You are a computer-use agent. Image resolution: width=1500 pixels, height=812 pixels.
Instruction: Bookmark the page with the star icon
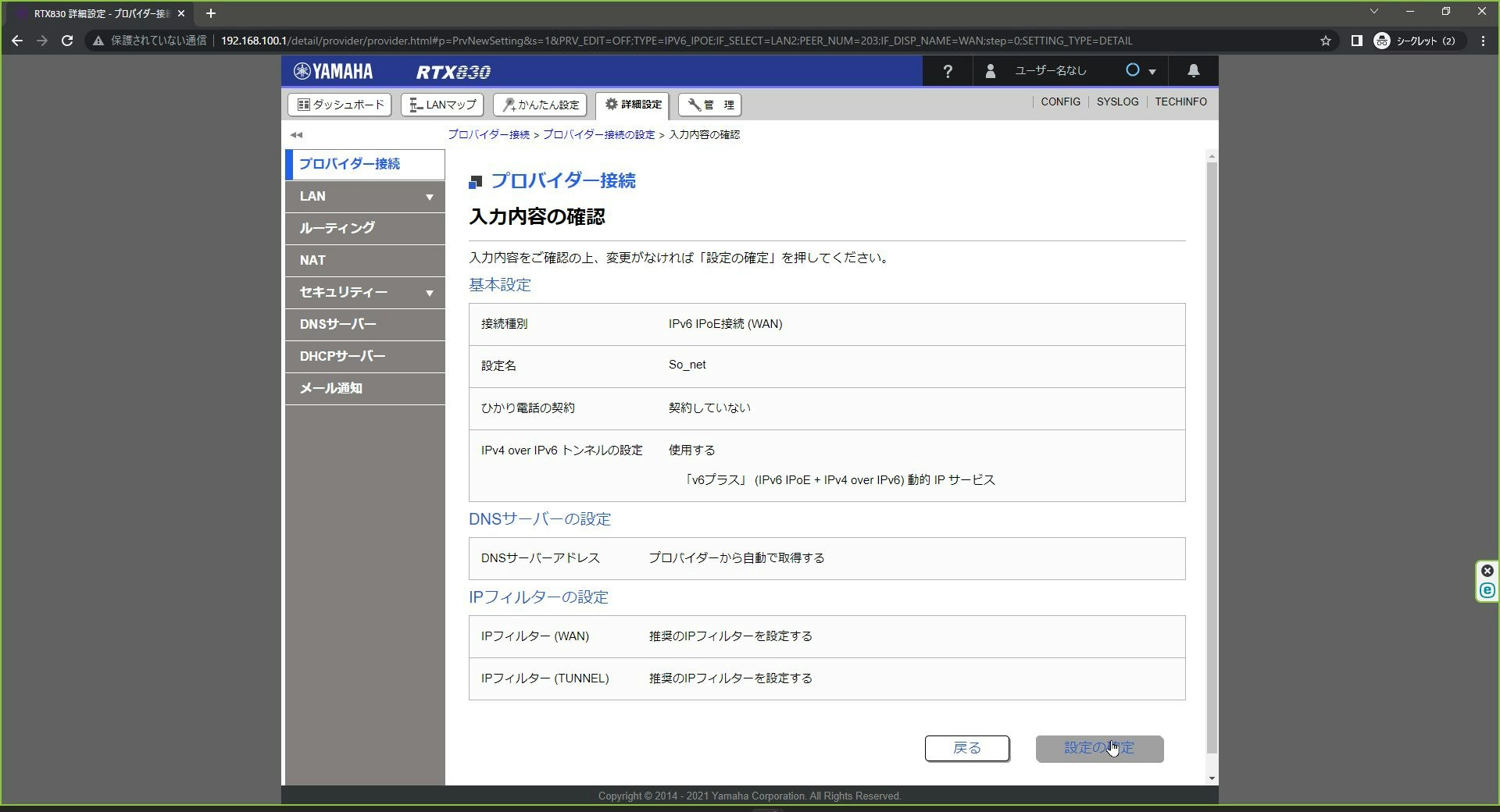pos(1325,41)
